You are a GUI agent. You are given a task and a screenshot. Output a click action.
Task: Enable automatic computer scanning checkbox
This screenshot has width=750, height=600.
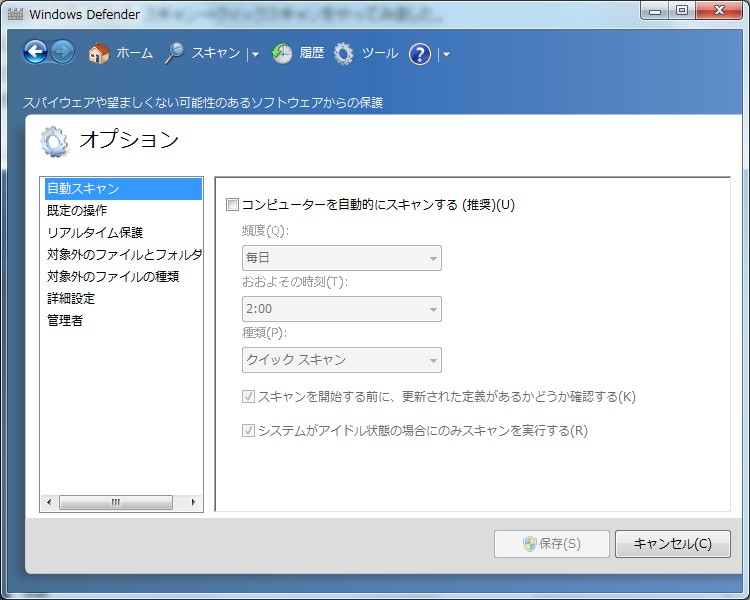[x=233, y=205]
